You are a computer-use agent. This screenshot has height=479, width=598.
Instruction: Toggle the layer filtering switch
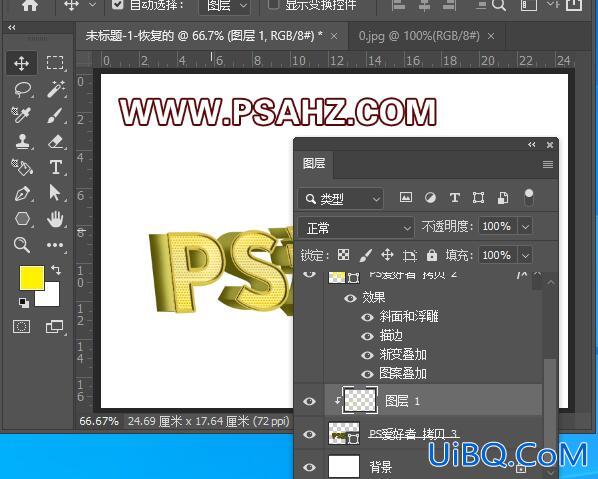point(529,197)
